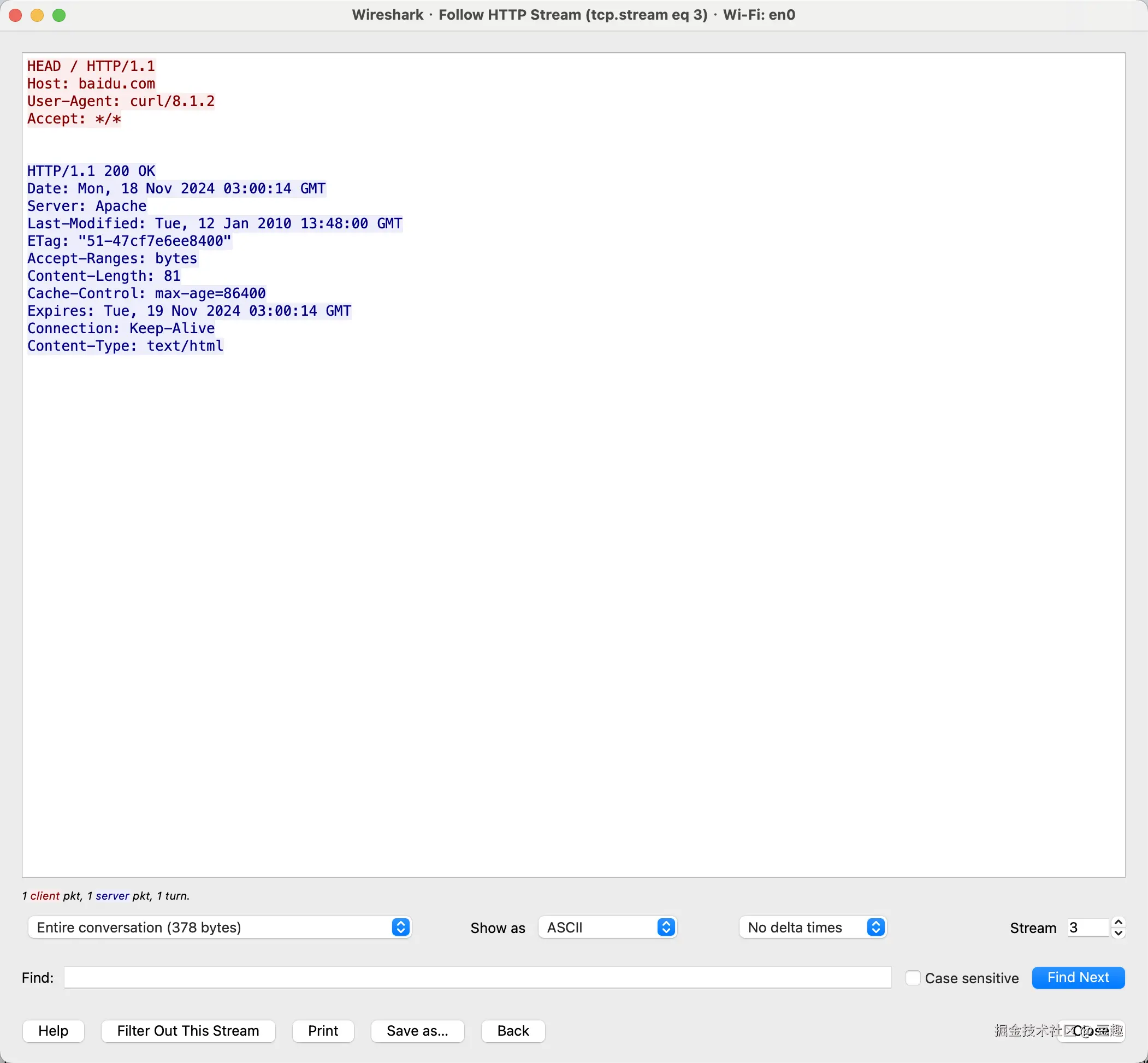Decrement the Stream number with down arrow

click(x=1117, y=933)
